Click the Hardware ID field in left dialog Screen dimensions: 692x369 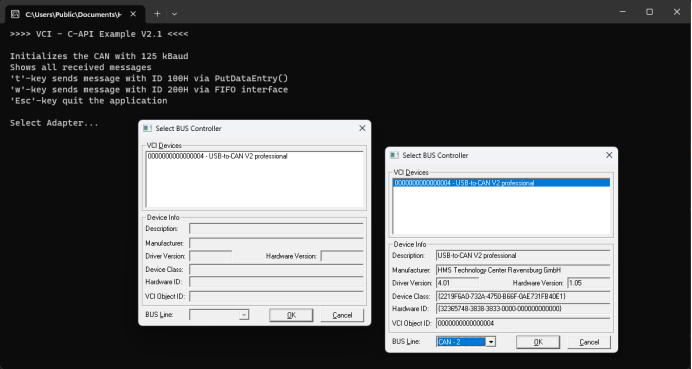pyautogui.click(x=276, y=282)
